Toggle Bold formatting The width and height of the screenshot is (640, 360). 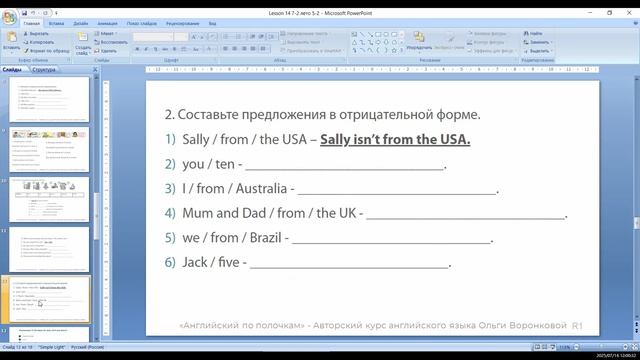(x=137, y=49)
